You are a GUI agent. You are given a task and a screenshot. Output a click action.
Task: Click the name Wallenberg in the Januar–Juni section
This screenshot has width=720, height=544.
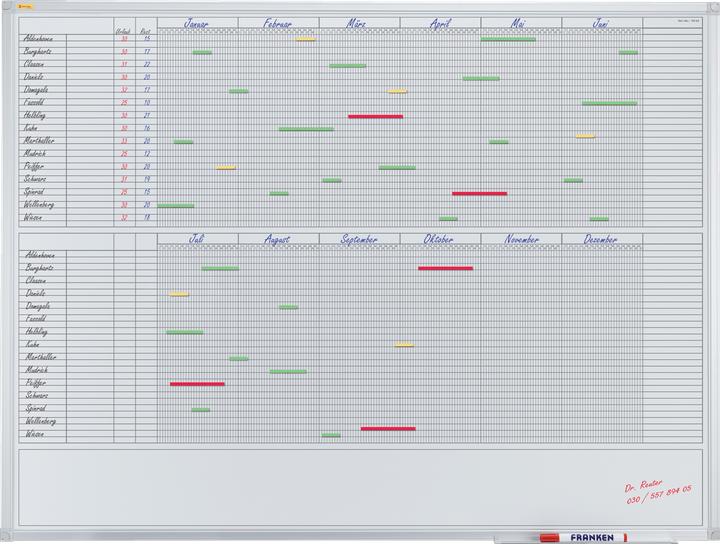pos(39,204)
